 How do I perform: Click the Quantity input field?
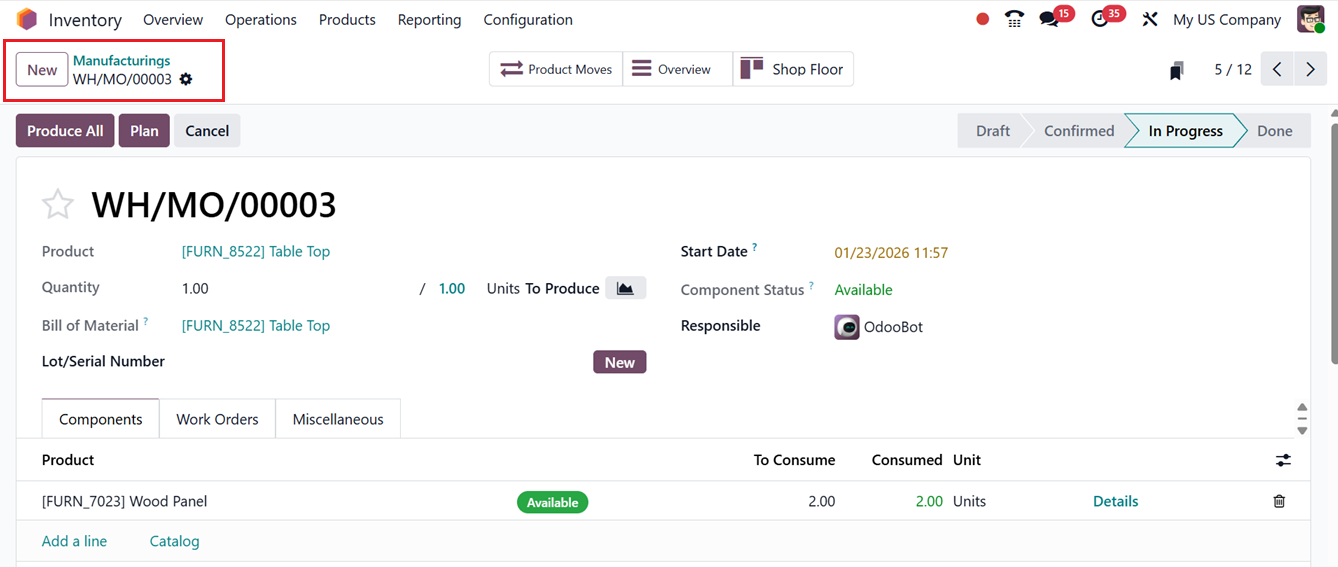(x=290, y=288)
